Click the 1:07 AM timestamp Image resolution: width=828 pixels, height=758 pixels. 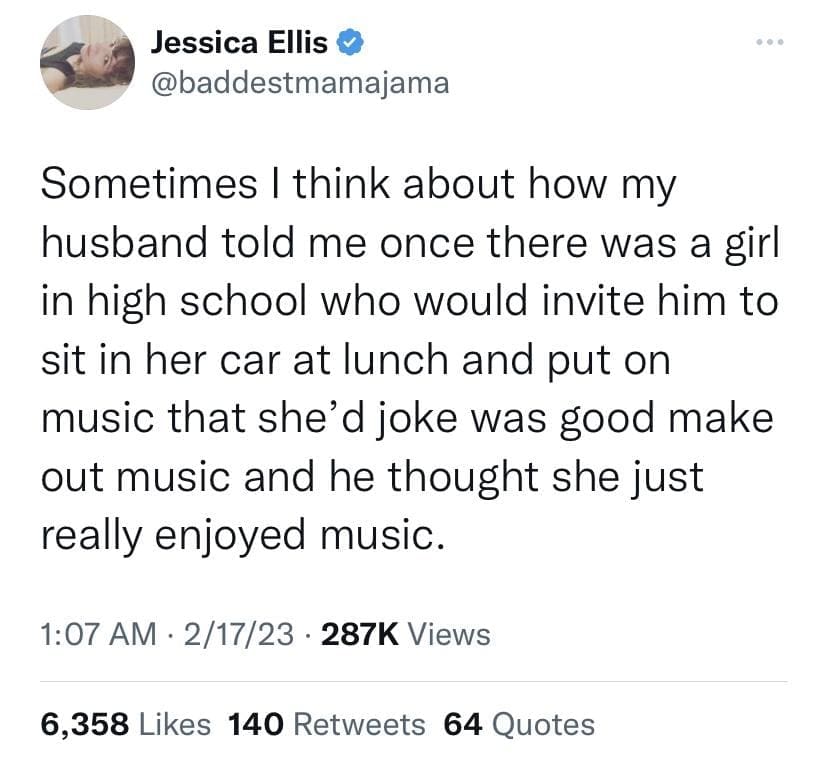coord(99,633)
